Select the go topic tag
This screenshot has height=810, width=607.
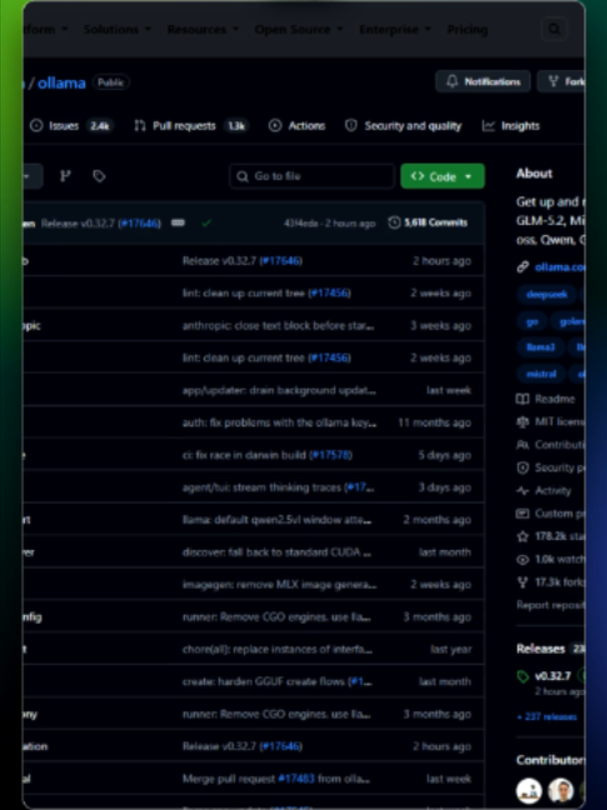pyautogui.click(x=532, y=321)
